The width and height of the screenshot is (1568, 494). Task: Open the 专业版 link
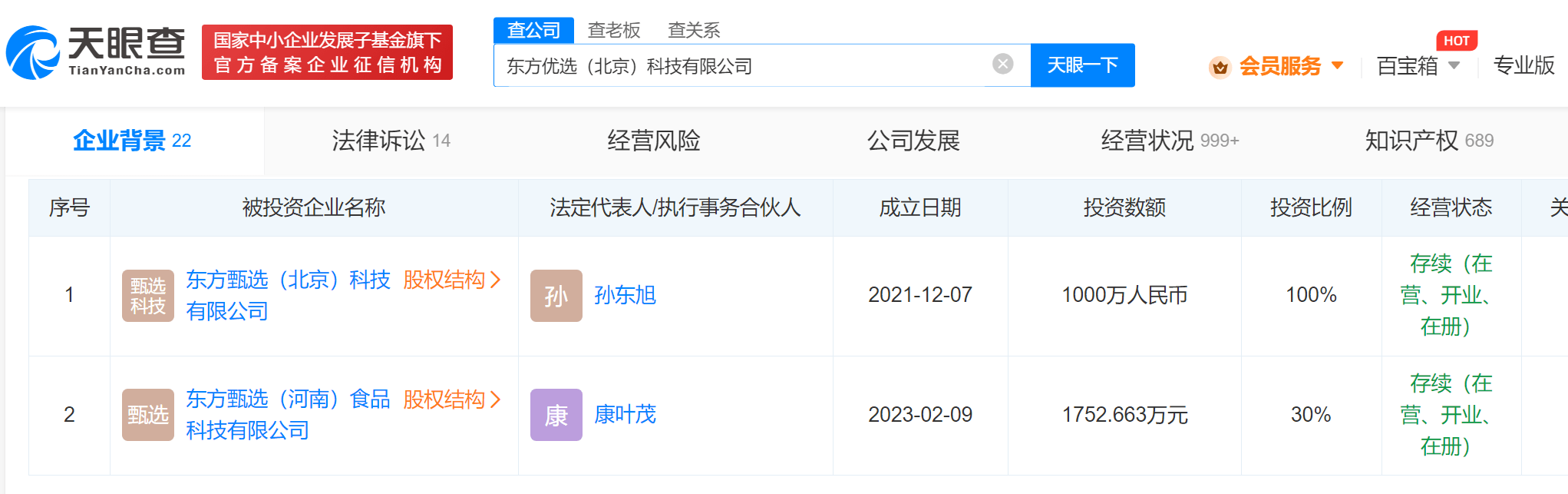point(1523,65)
